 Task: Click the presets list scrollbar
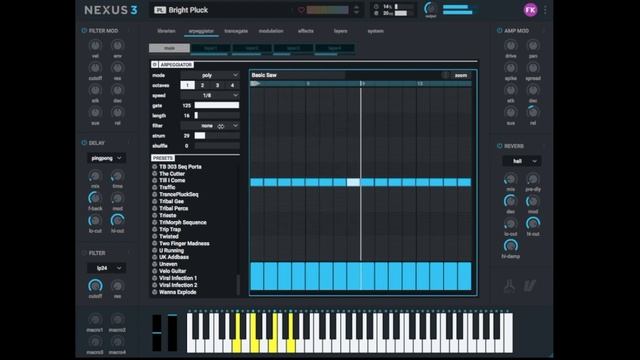point(238,284)
